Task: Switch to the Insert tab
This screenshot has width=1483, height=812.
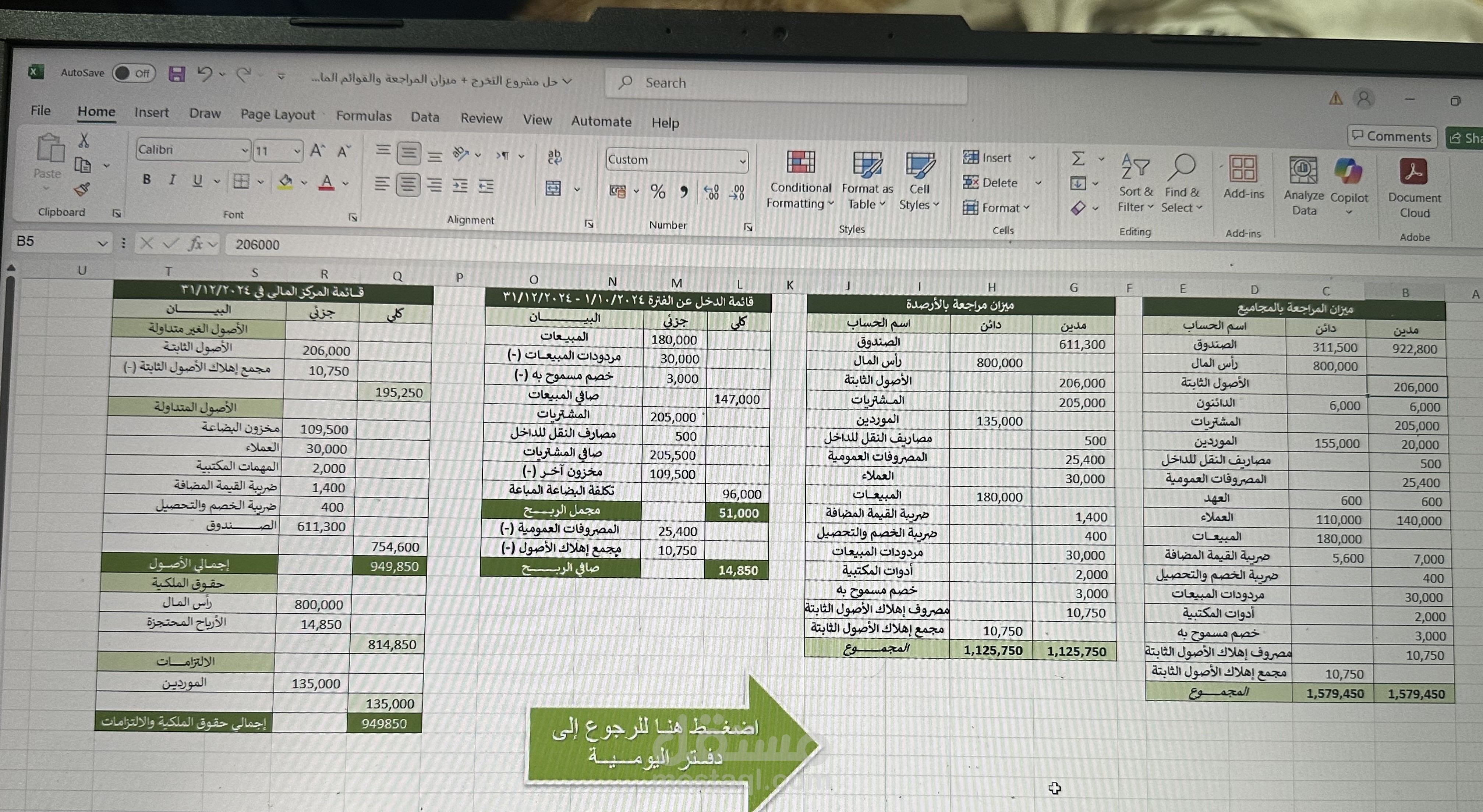Action: [151, 112]
